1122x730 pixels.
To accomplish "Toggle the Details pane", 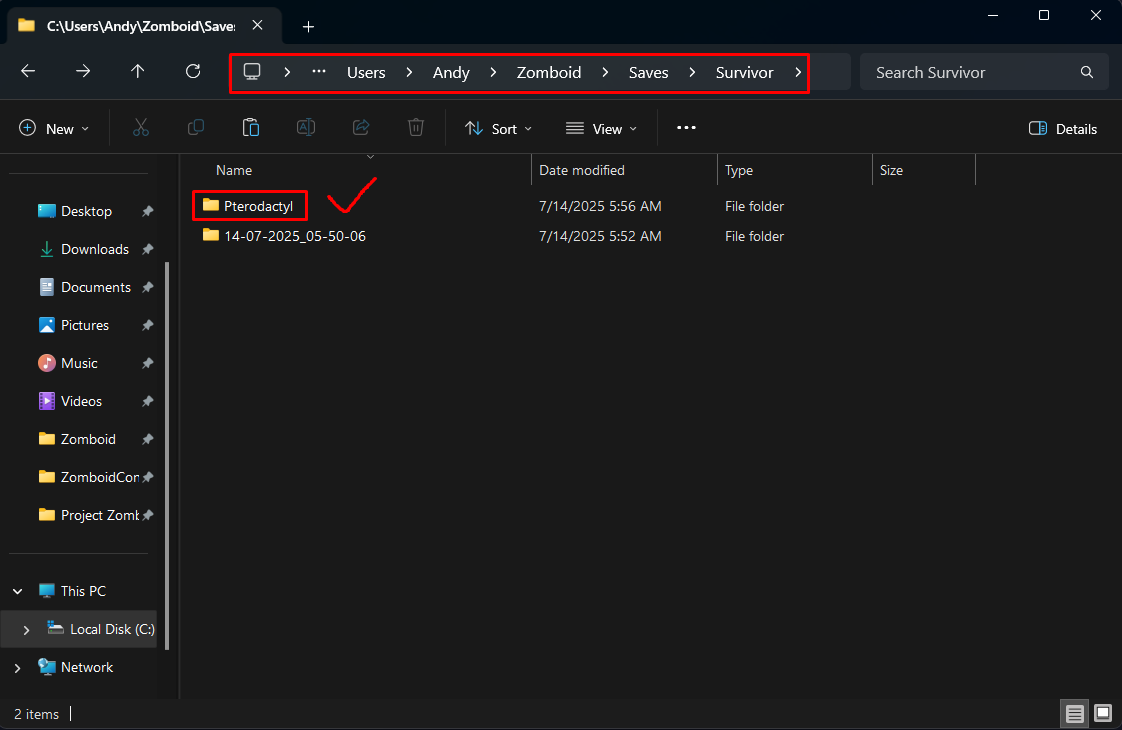I will pyautogui.click(x=1063, y=128).
